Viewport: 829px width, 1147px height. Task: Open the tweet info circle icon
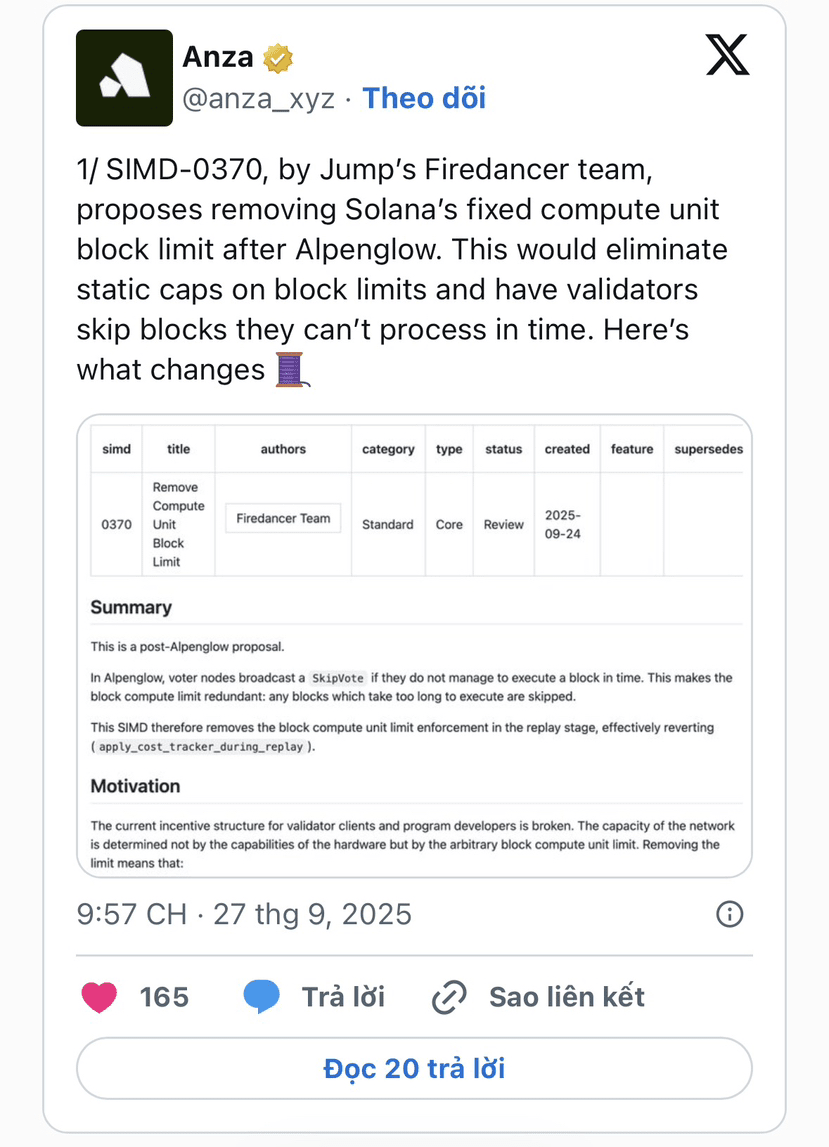tap(729, 914)
